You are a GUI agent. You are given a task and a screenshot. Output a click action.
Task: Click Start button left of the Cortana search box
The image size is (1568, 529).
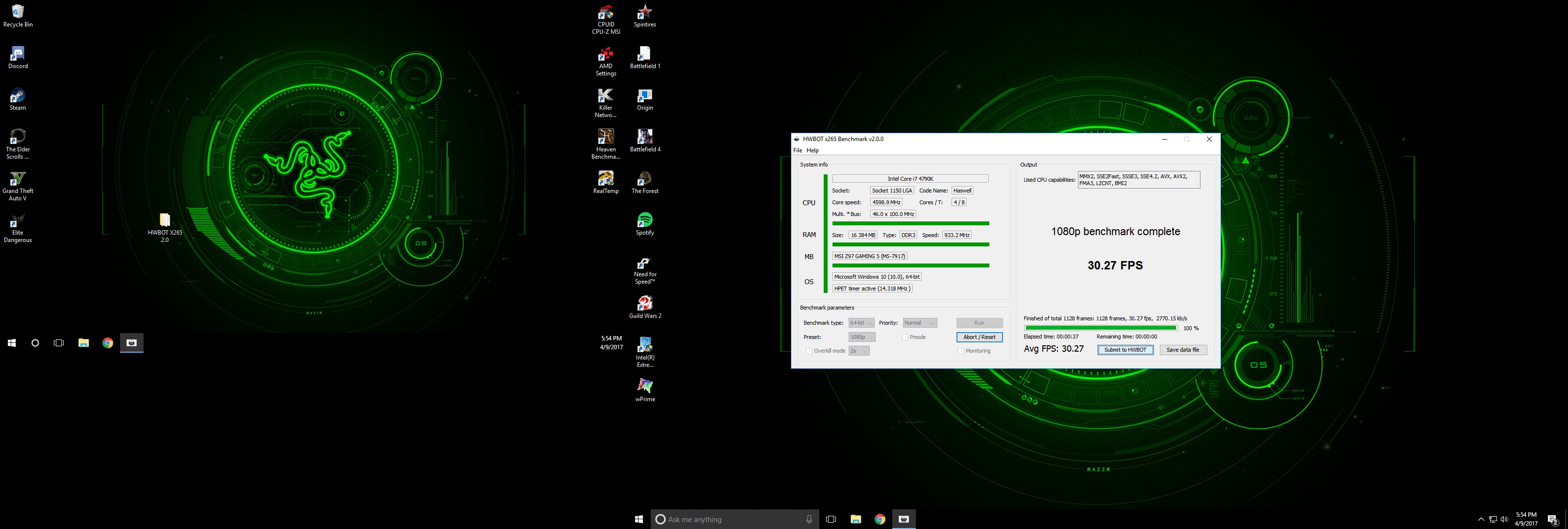pyautogui.click(x=638, y=519)
